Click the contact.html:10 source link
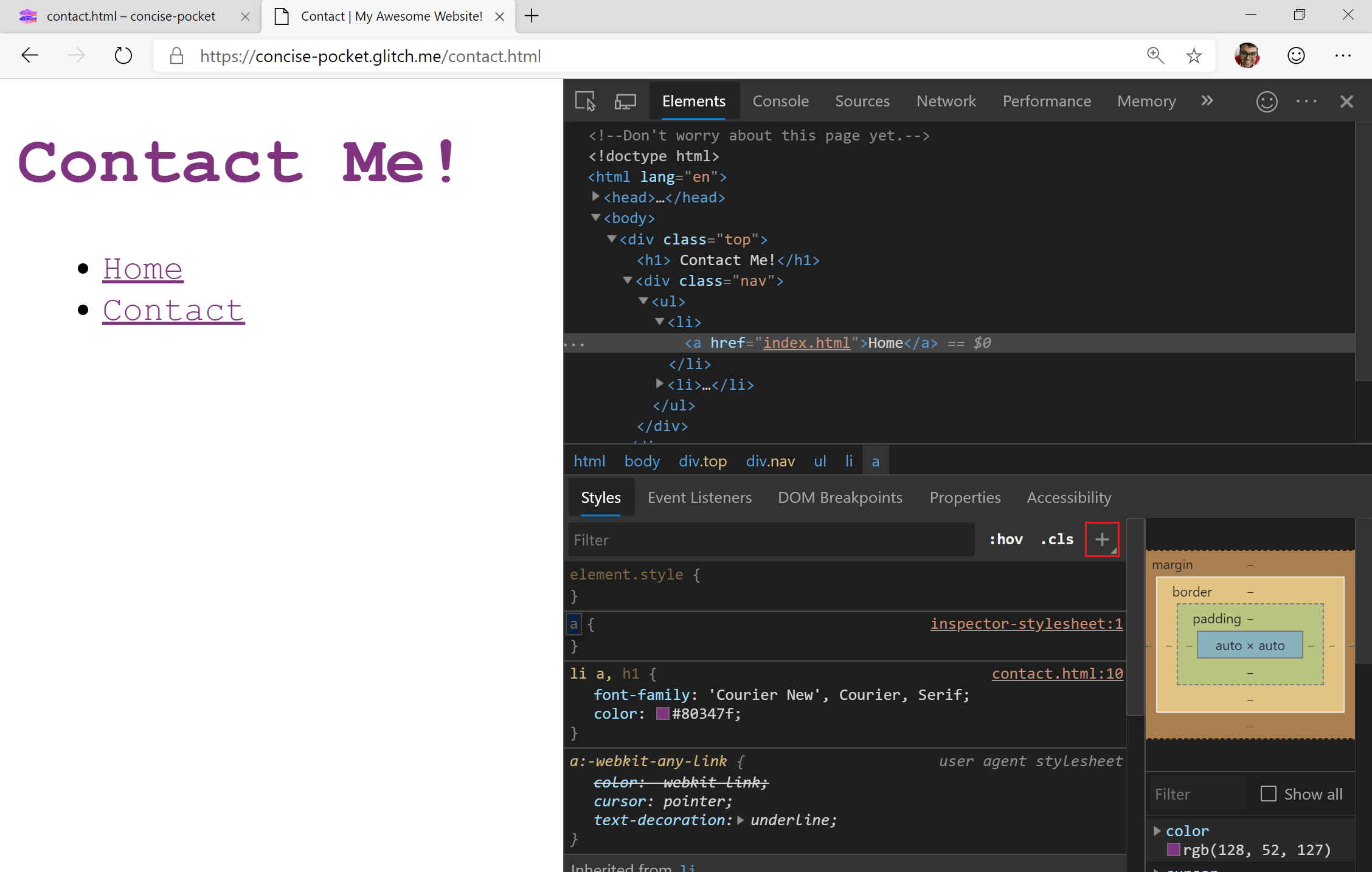Screen dimensions: 1372x872 1057,674
